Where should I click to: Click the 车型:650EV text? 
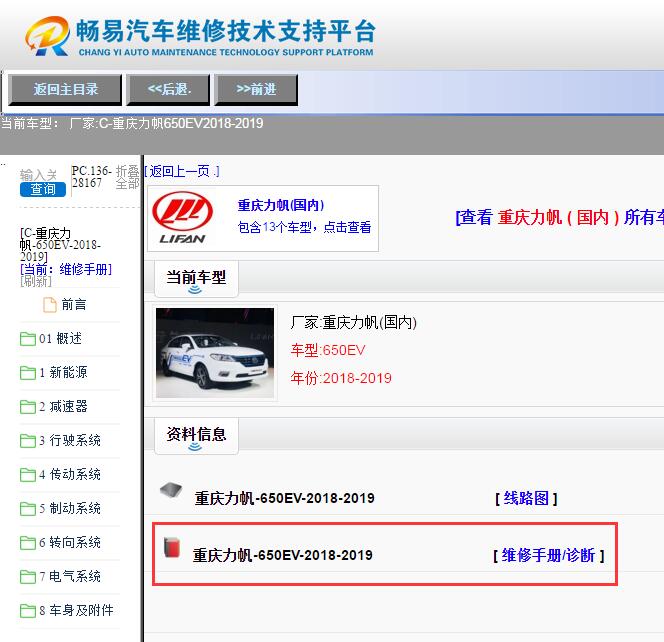327,350
